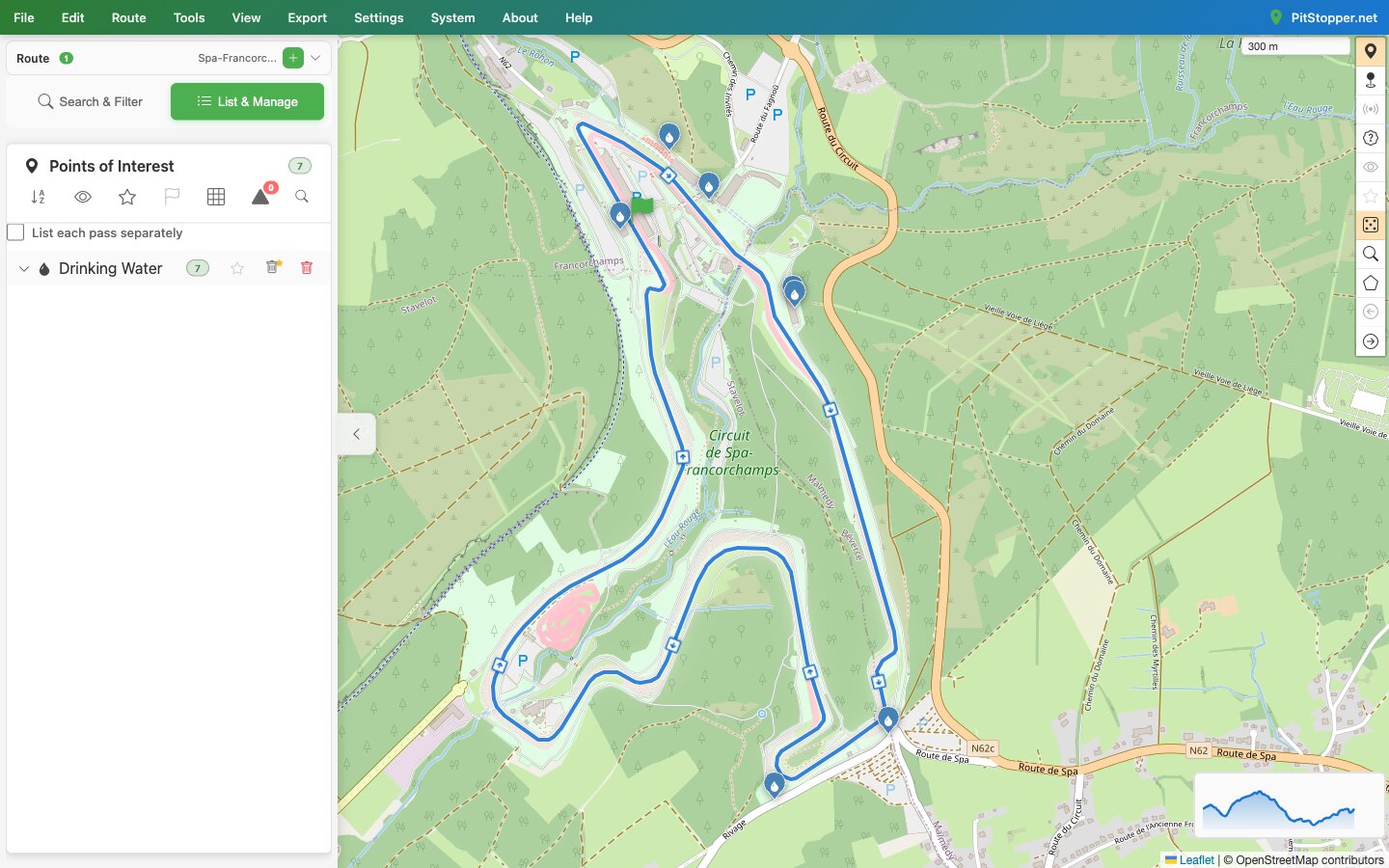Delete Drinking Water with red trash icon

point(307,268)
